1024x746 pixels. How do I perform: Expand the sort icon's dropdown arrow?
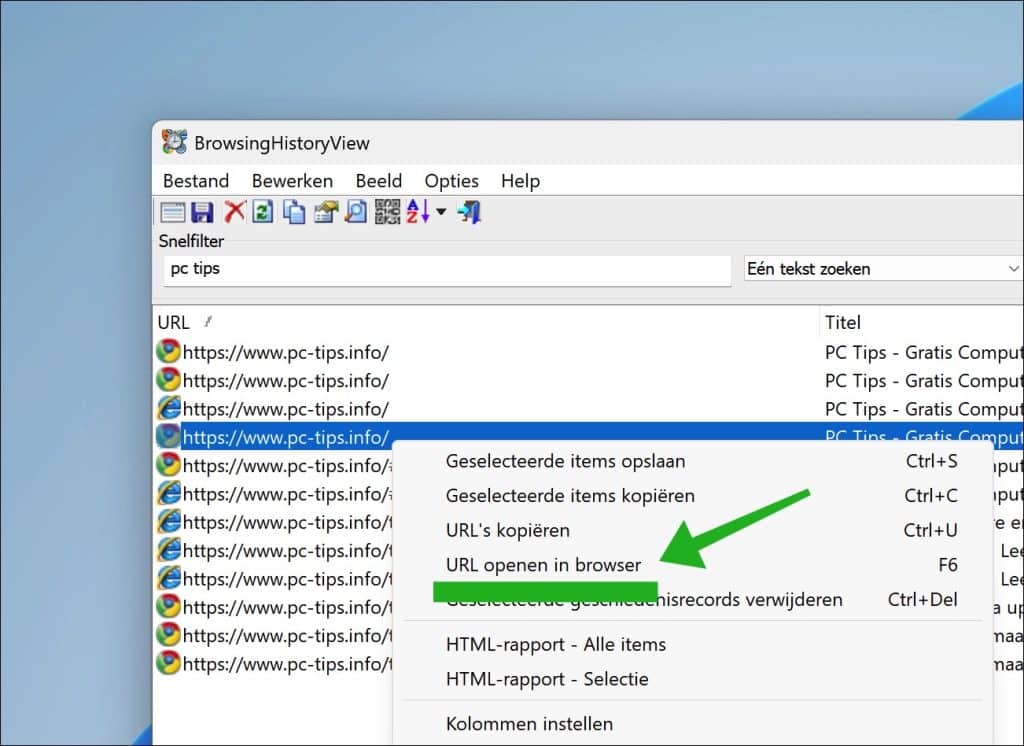pos(441,212)
